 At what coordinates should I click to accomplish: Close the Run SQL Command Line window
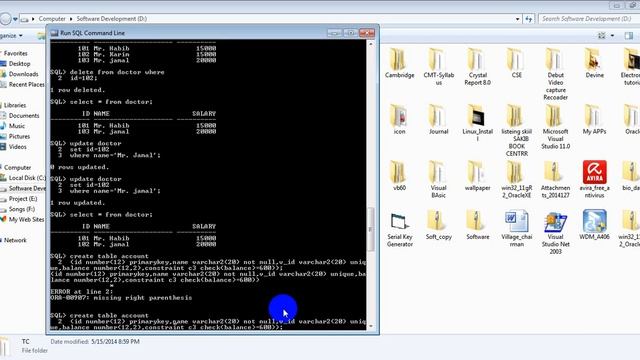(367, 33)
